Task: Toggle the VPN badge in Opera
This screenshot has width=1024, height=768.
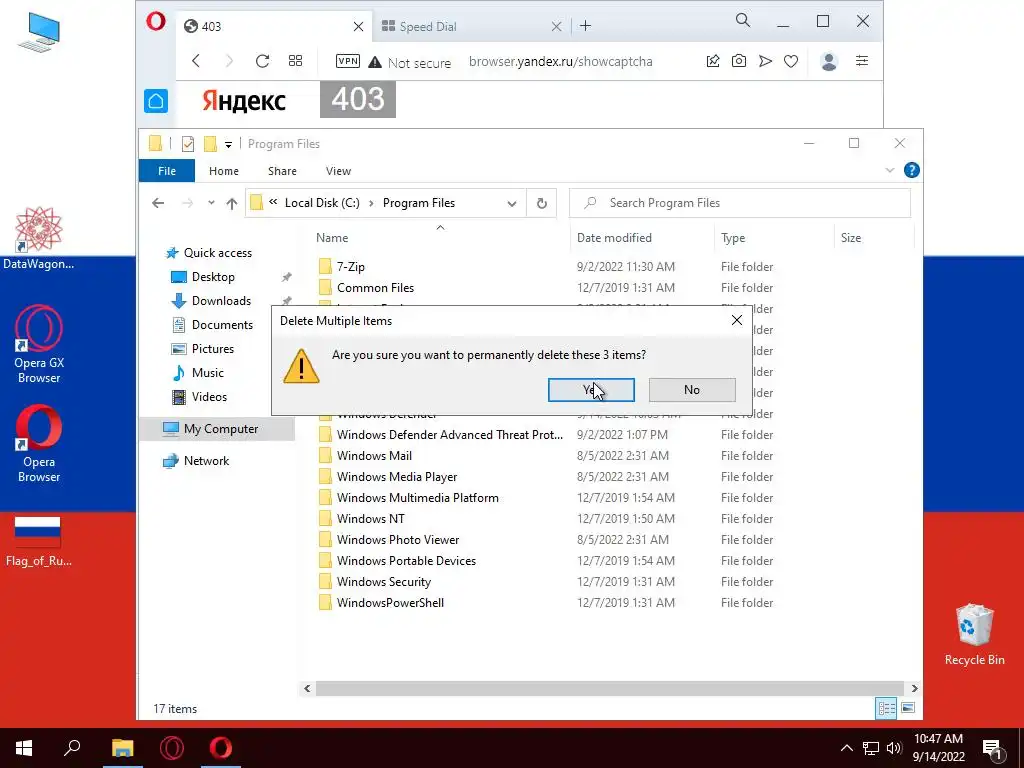Action: [347, 61]
